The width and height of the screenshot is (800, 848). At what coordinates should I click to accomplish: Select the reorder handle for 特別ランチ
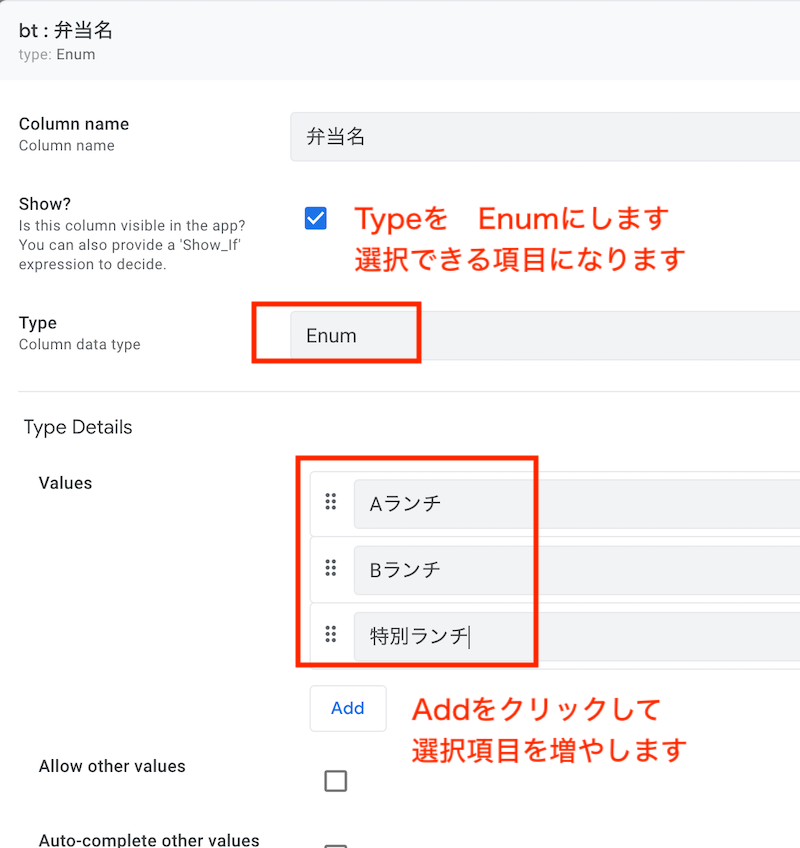(x=330, y=634)
